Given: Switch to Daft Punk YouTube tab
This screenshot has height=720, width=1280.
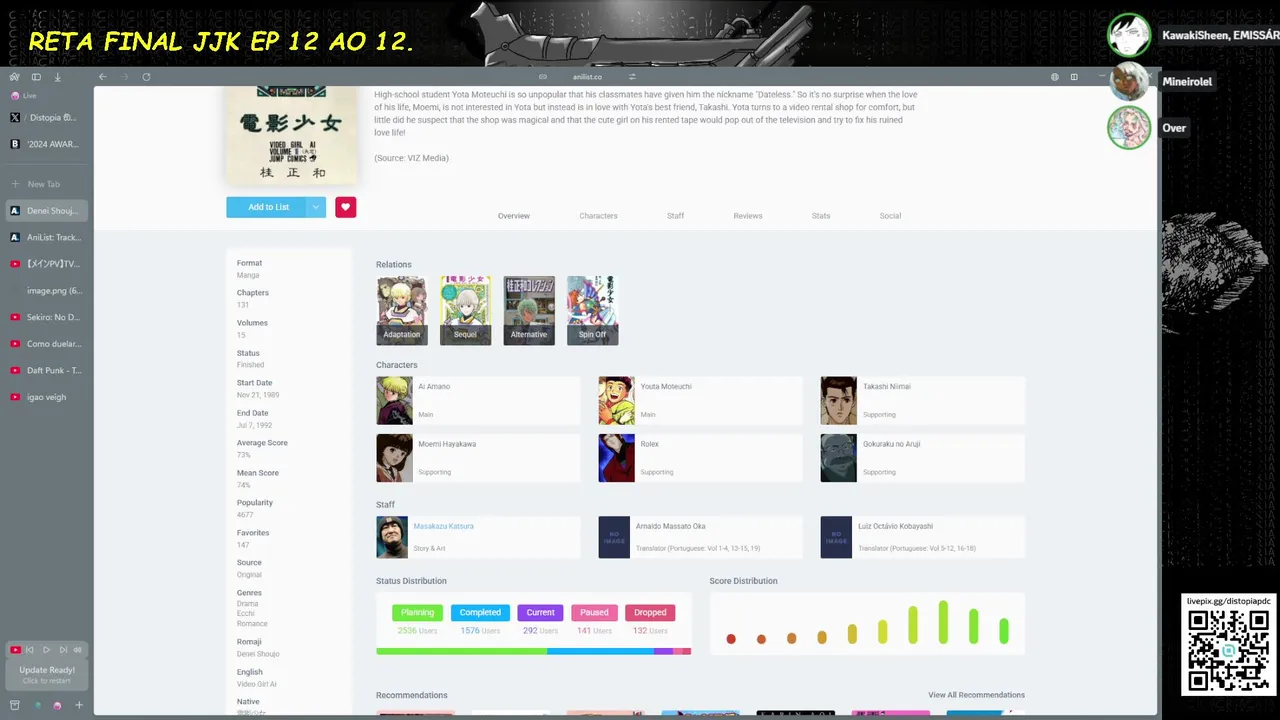Looking at the screenshot, I should point(45,370).
